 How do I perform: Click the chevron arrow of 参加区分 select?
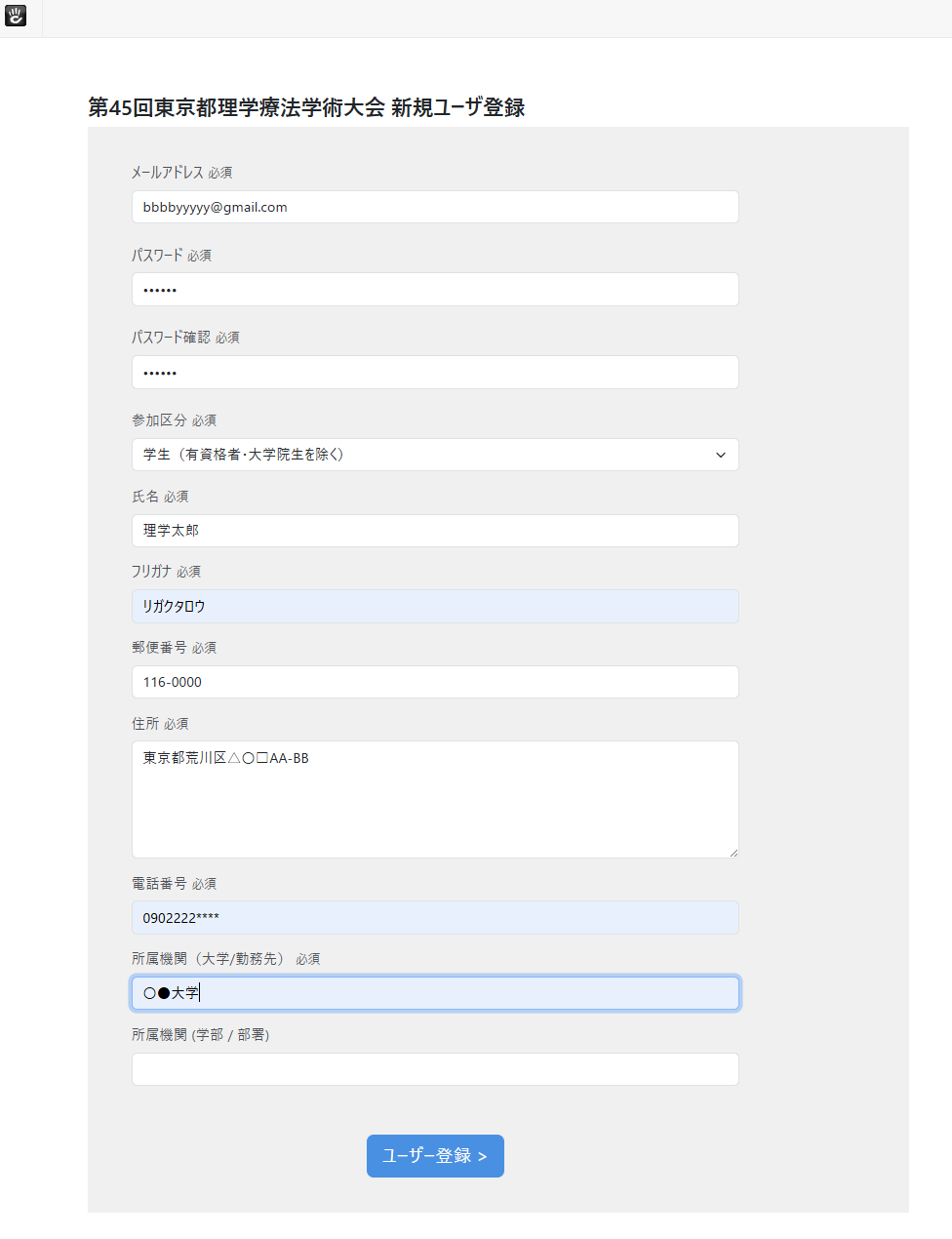[721, 455]
